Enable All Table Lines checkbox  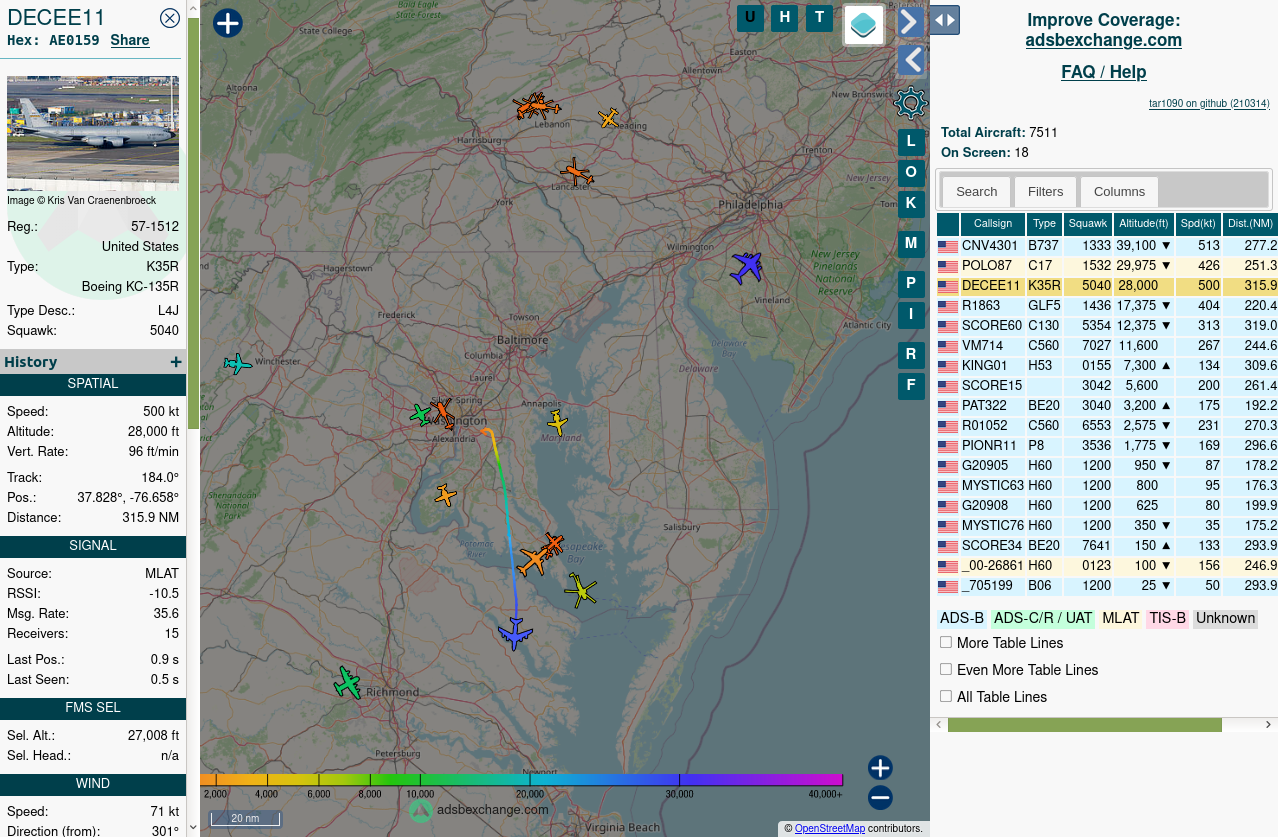tap(946, 696)
